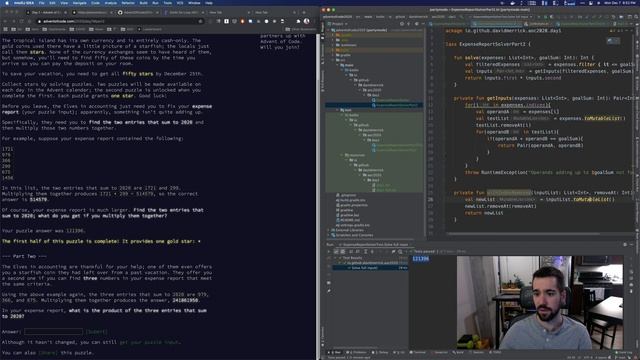
Task: Open the Navigate menu
Action: tap(79, 3)
